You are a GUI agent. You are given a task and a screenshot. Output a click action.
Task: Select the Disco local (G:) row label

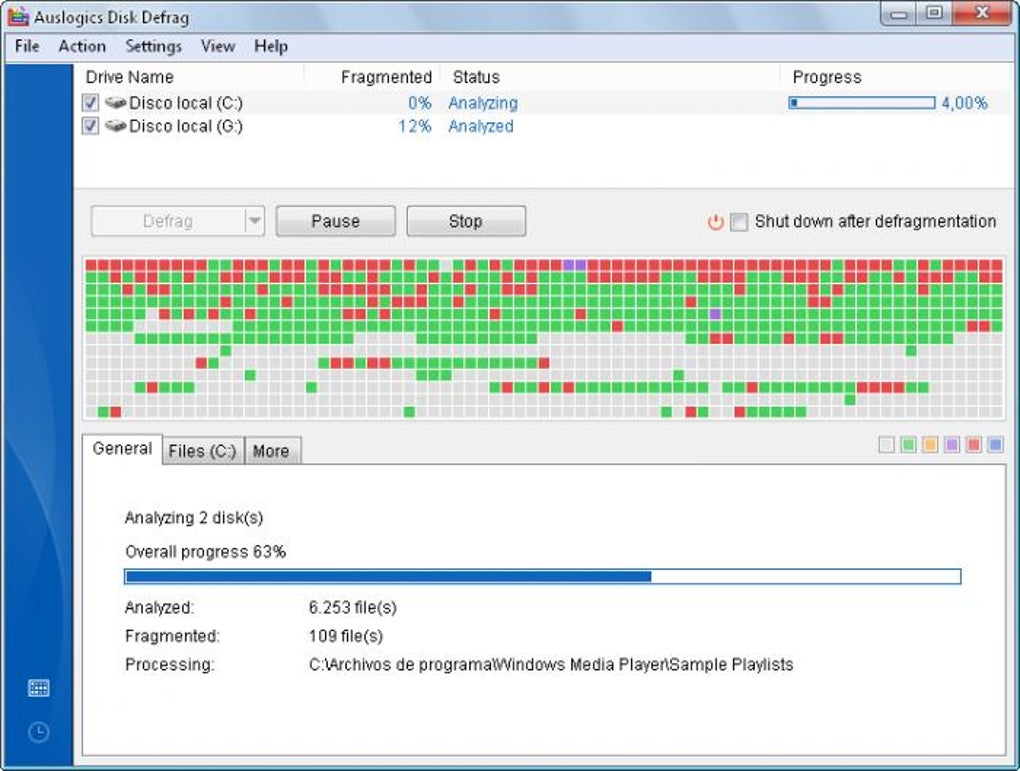186,126
